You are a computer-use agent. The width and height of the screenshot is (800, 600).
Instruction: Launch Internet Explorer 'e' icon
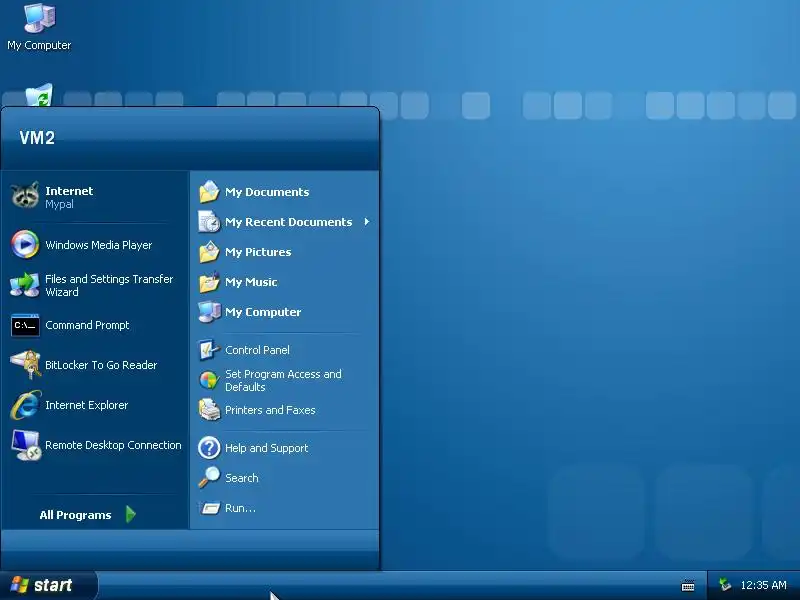[25, 405]
